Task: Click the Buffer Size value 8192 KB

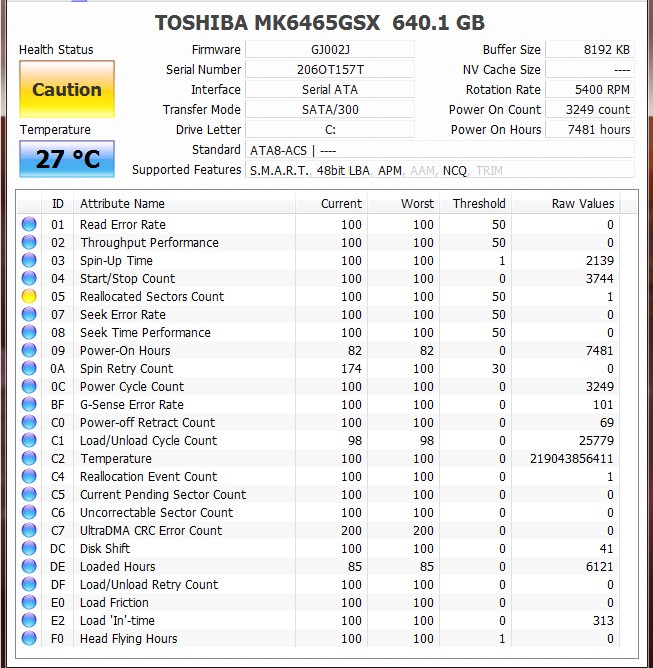Action: [590, 49]
